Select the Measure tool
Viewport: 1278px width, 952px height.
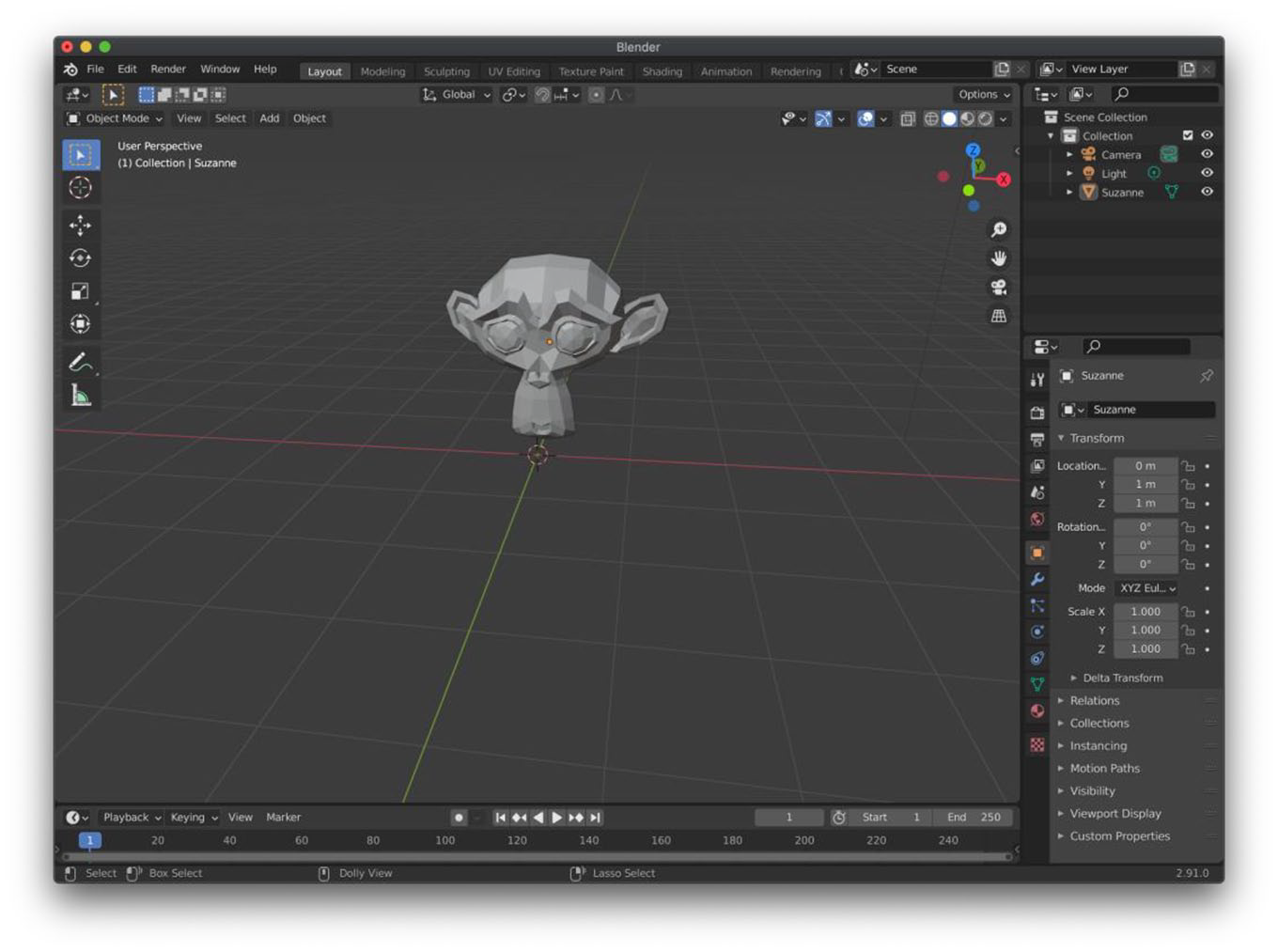(80, 396)
